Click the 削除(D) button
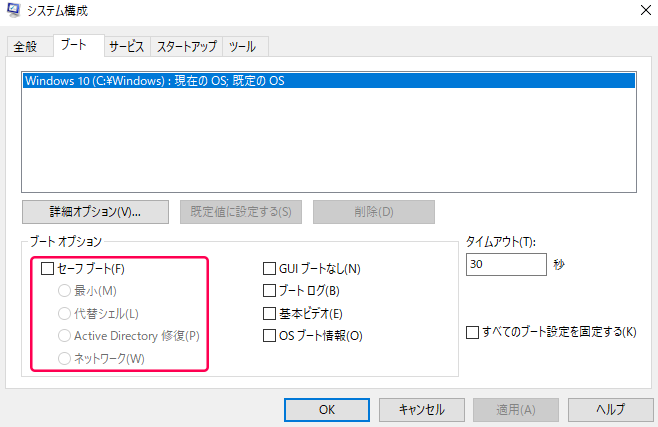658x427 pixels. point(373,212)
